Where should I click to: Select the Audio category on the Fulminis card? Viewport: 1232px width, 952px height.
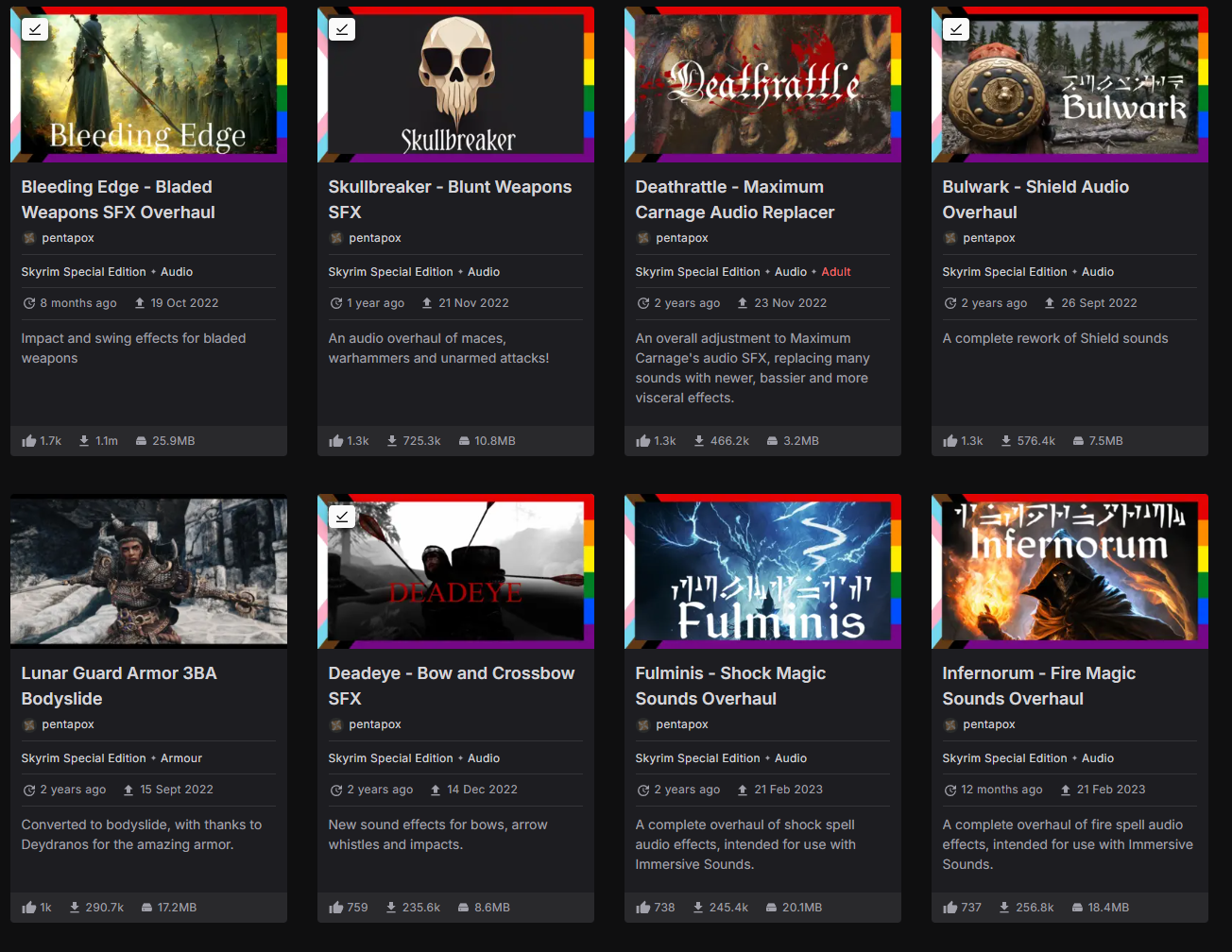(x=791, y=758)
